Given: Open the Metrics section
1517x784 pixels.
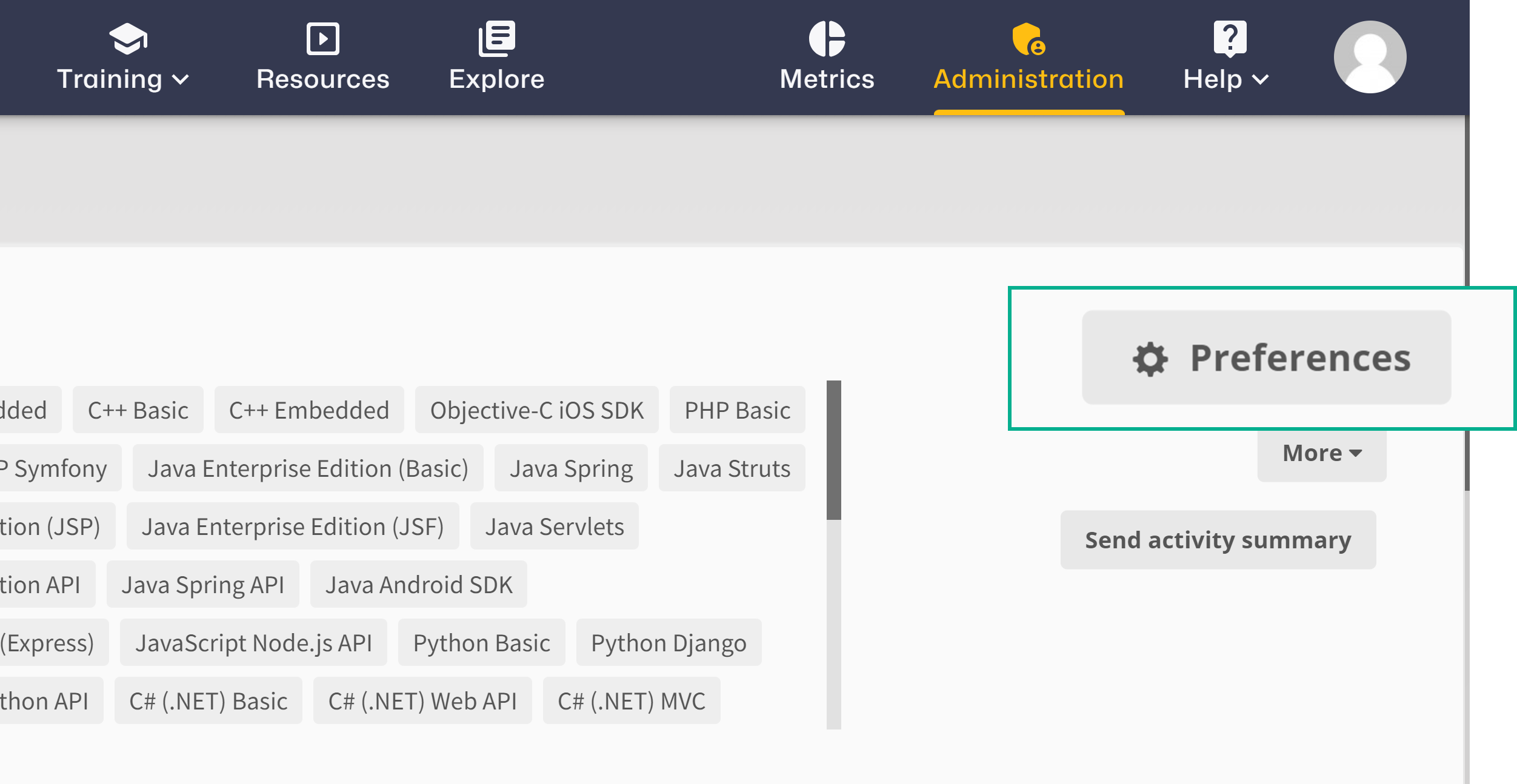Looking at the screenshot, I should pyautogui.click(x=826, y=78).
